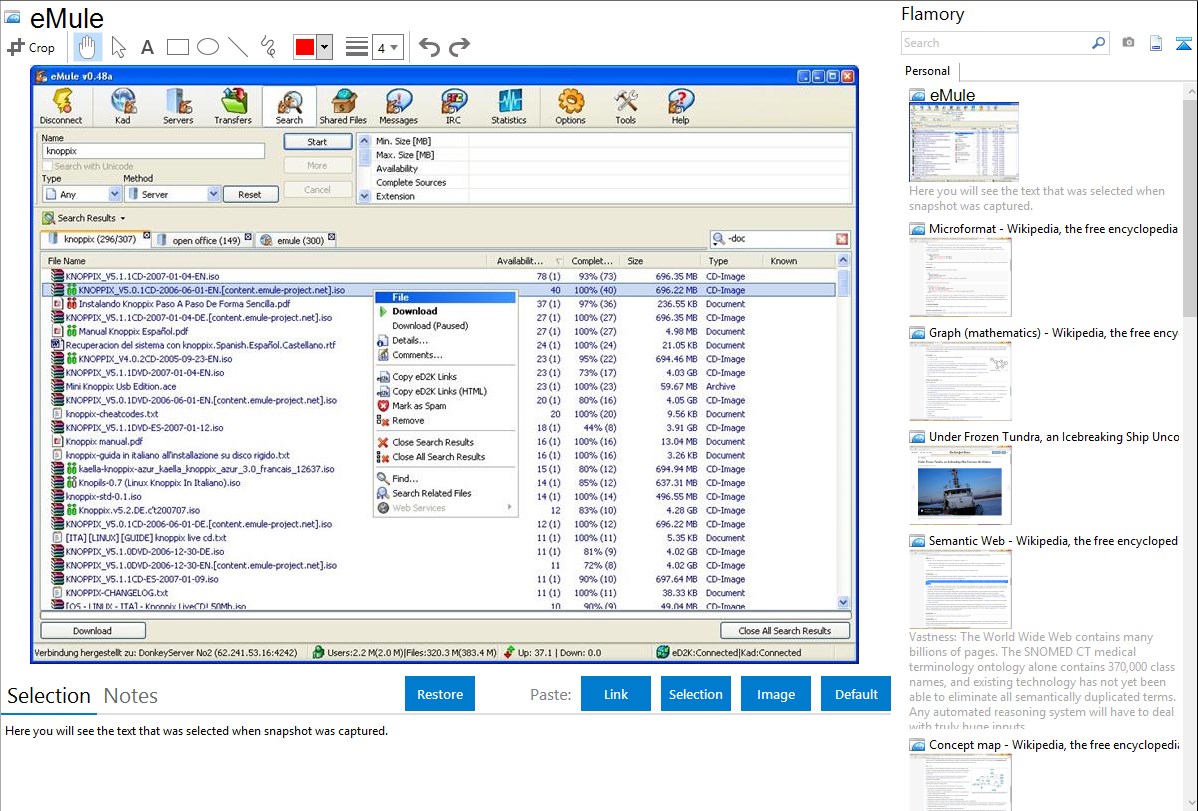Viewport: 1198px width, 811px height.
Task: Switch to the Notes tab
Action: (131, 696)
